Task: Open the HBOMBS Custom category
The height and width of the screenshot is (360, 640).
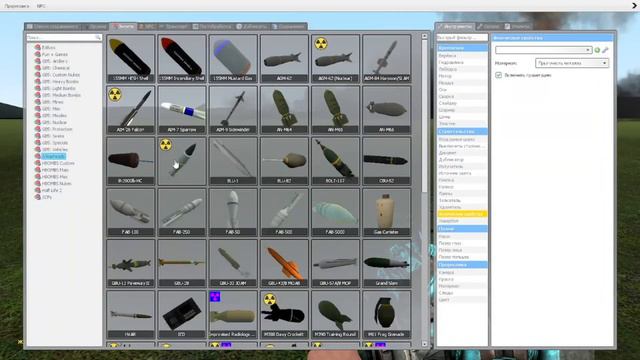Action: click(x=58, y=163)
